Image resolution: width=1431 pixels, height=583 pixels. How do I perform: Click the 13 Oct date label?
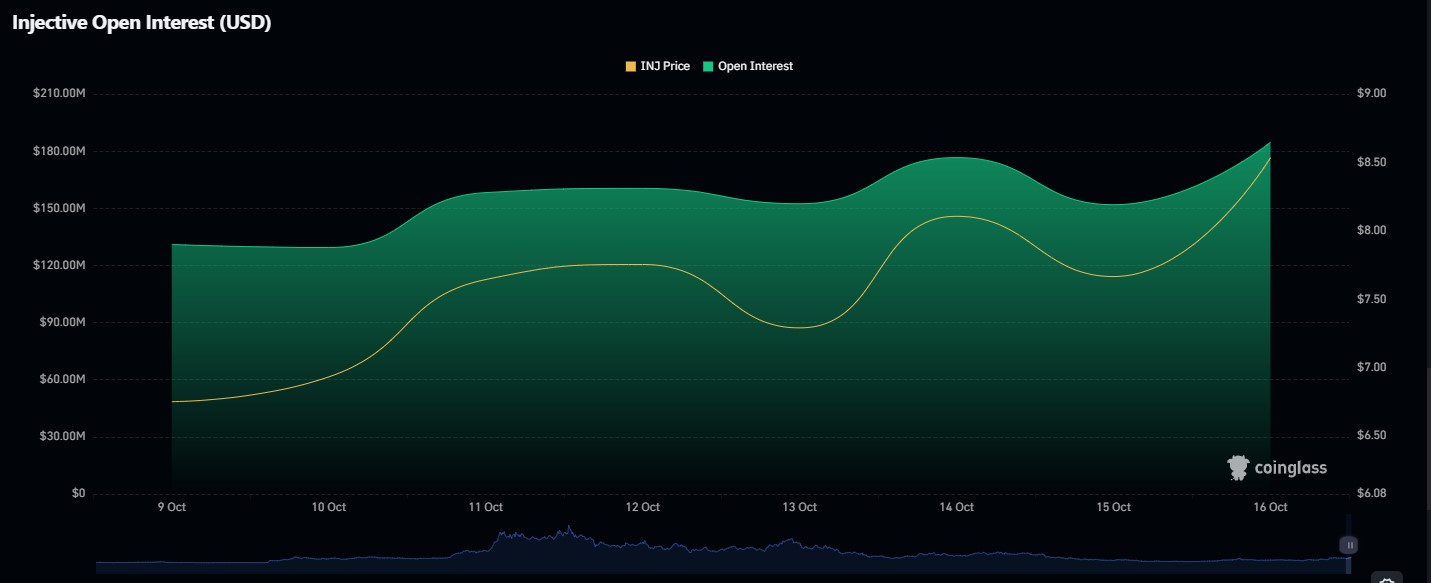coord(800,507)
